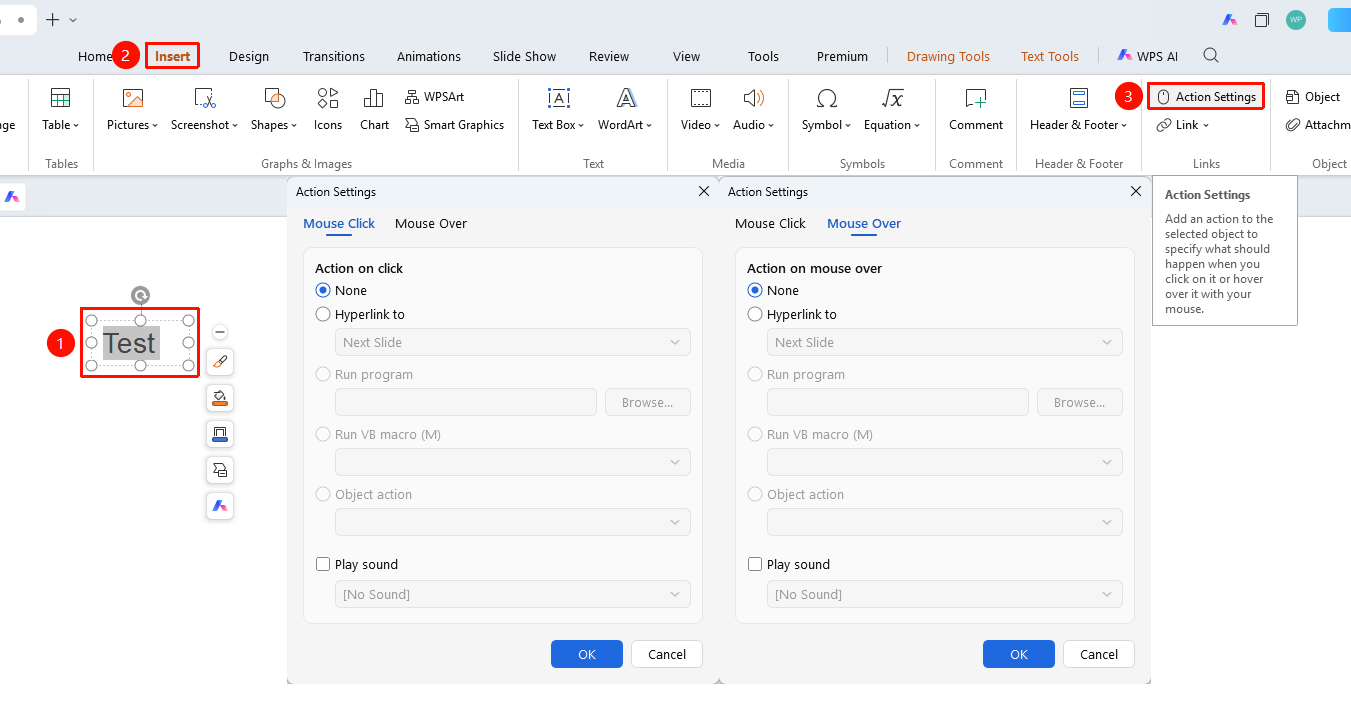Select Hyperlink to under Action on click
Viewport: 1351px width, 701px height.
tap(323, 315)
